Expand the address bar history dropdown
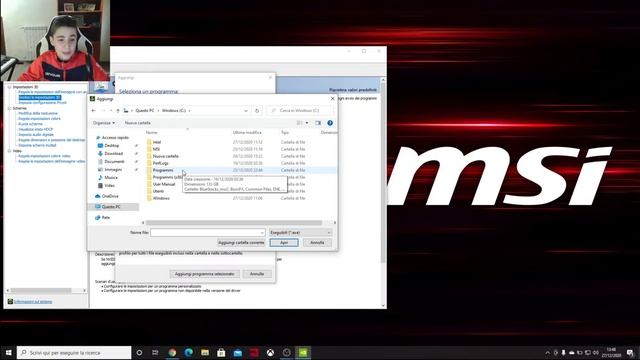 [x=246, y=111]
